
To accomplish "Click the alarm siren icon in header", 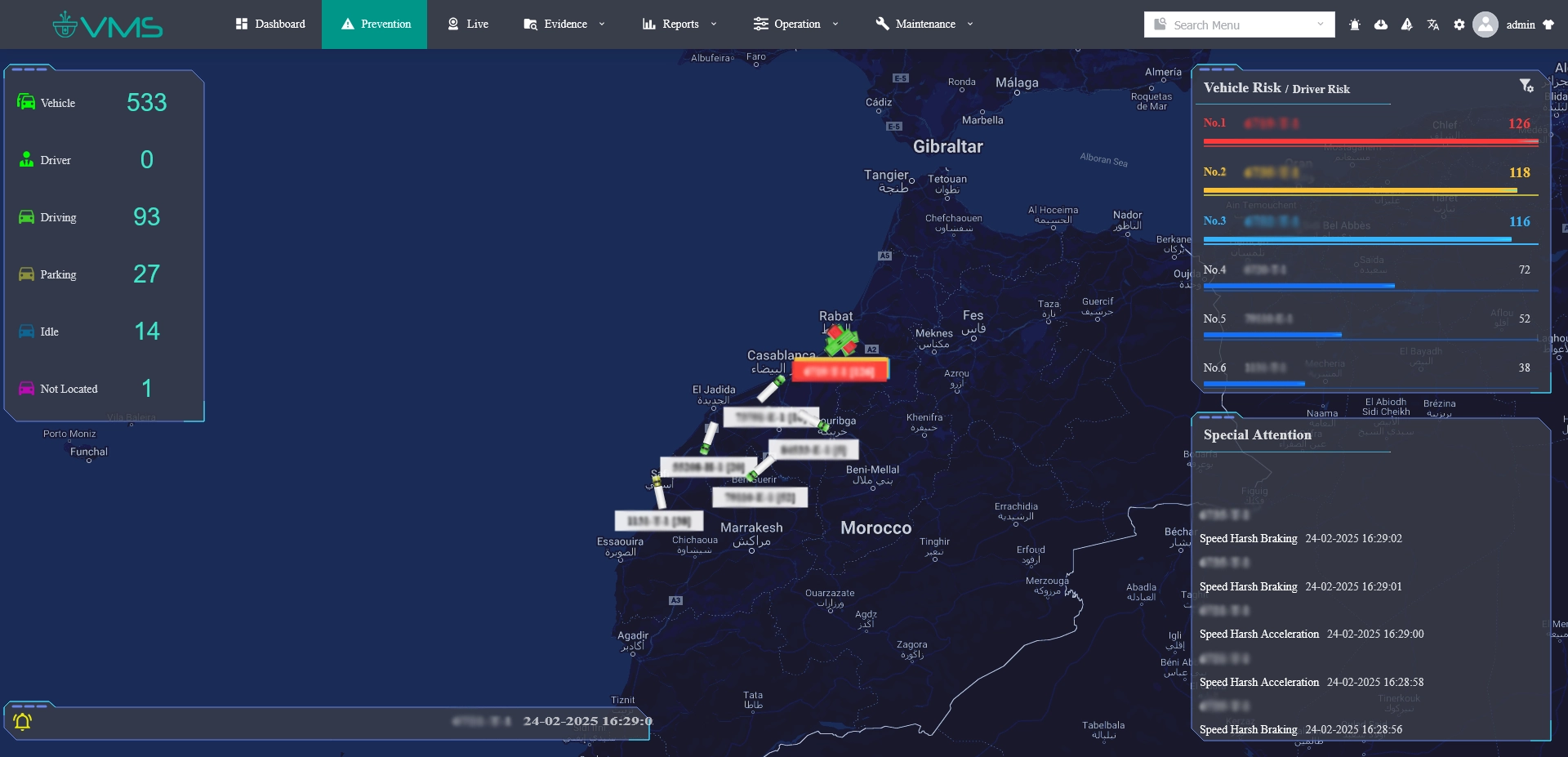I will 1355,24.
